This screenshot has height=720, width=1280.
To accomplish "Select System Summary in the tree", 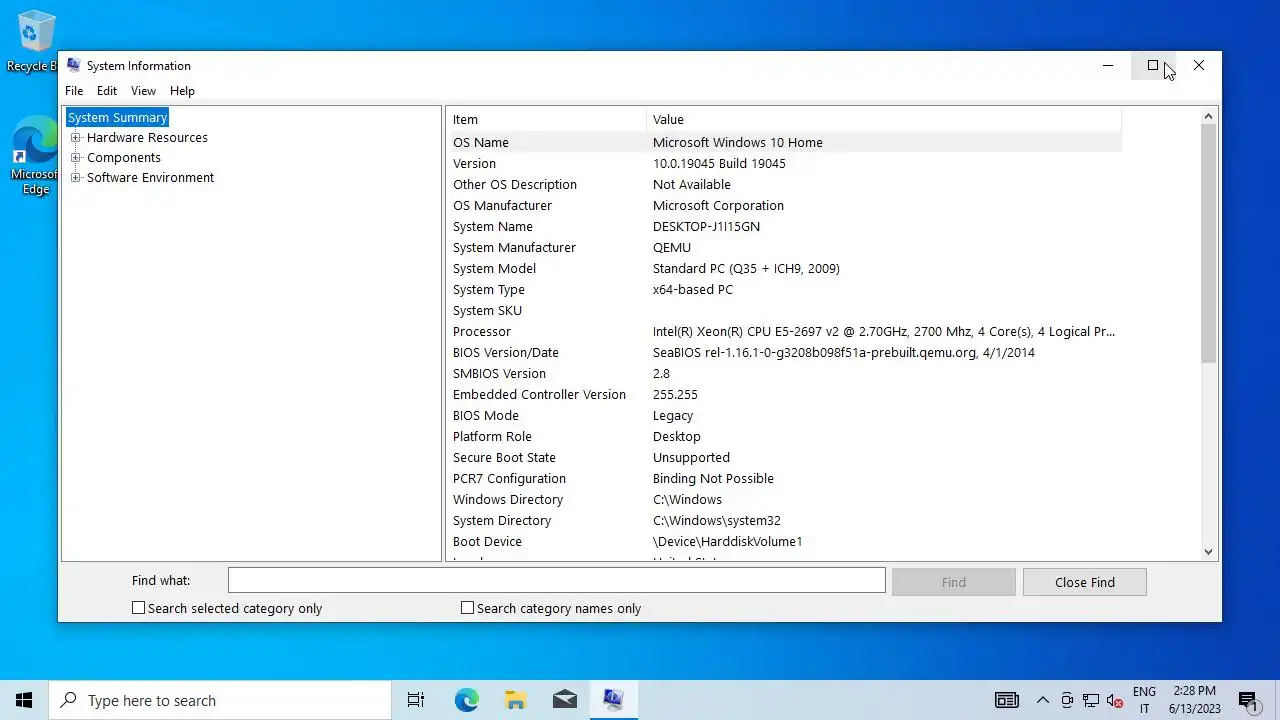I will click(117, 118).
